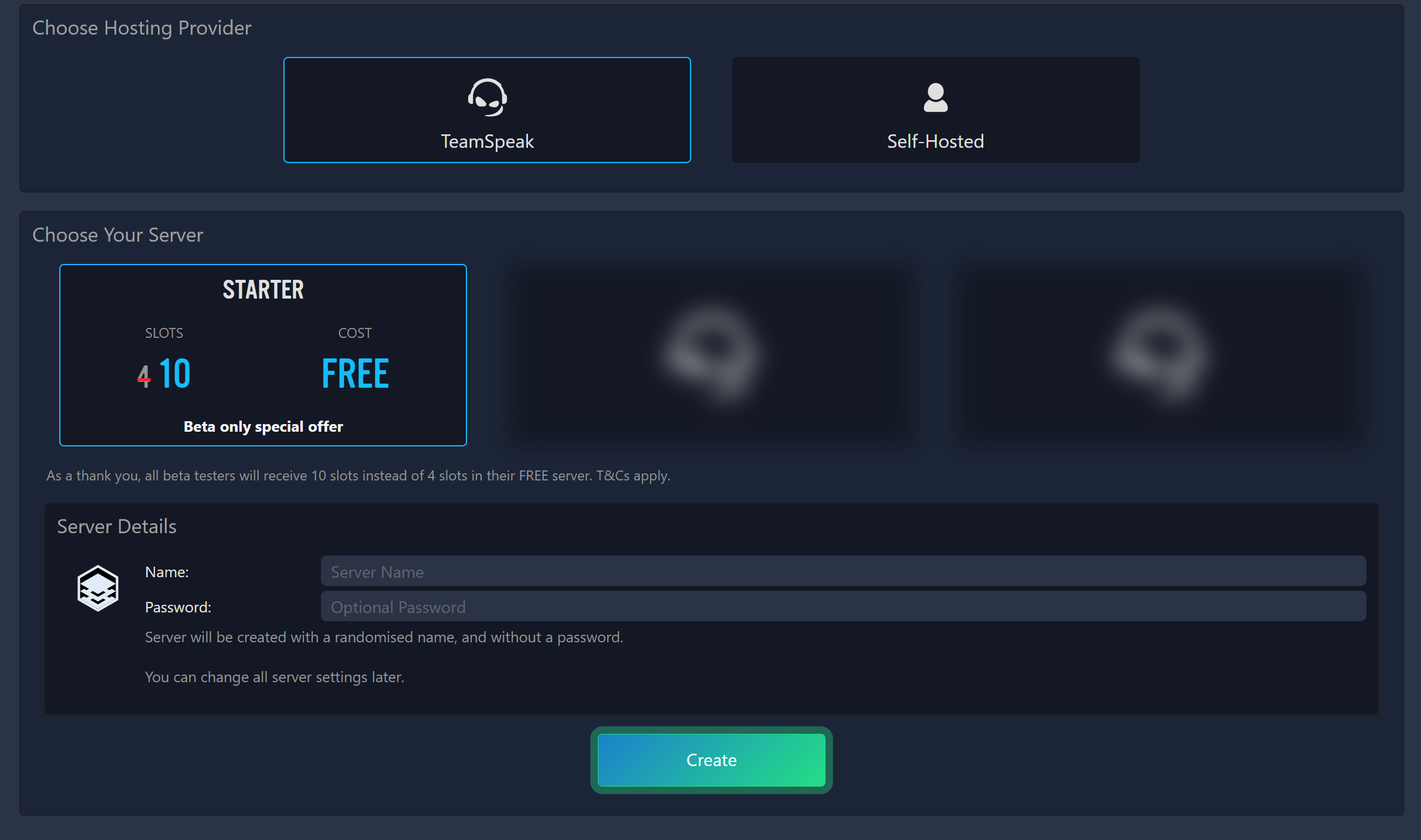Click the 10 slots number
This screenshot has width=1421, height=840.
(x=175, y=374)
